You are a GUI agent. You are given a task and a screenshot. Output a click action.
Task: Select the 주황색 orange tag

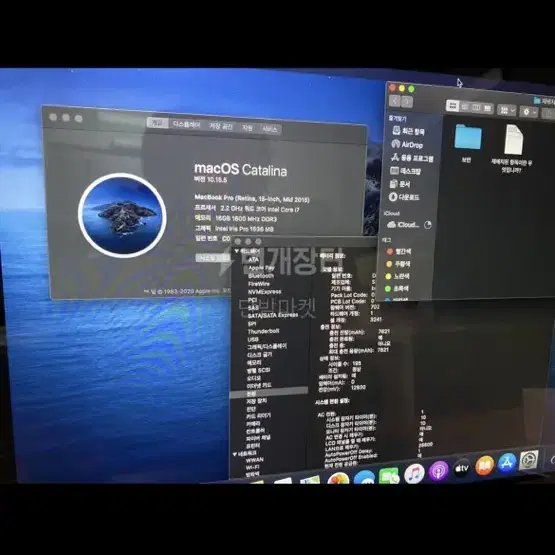point(398,264)
